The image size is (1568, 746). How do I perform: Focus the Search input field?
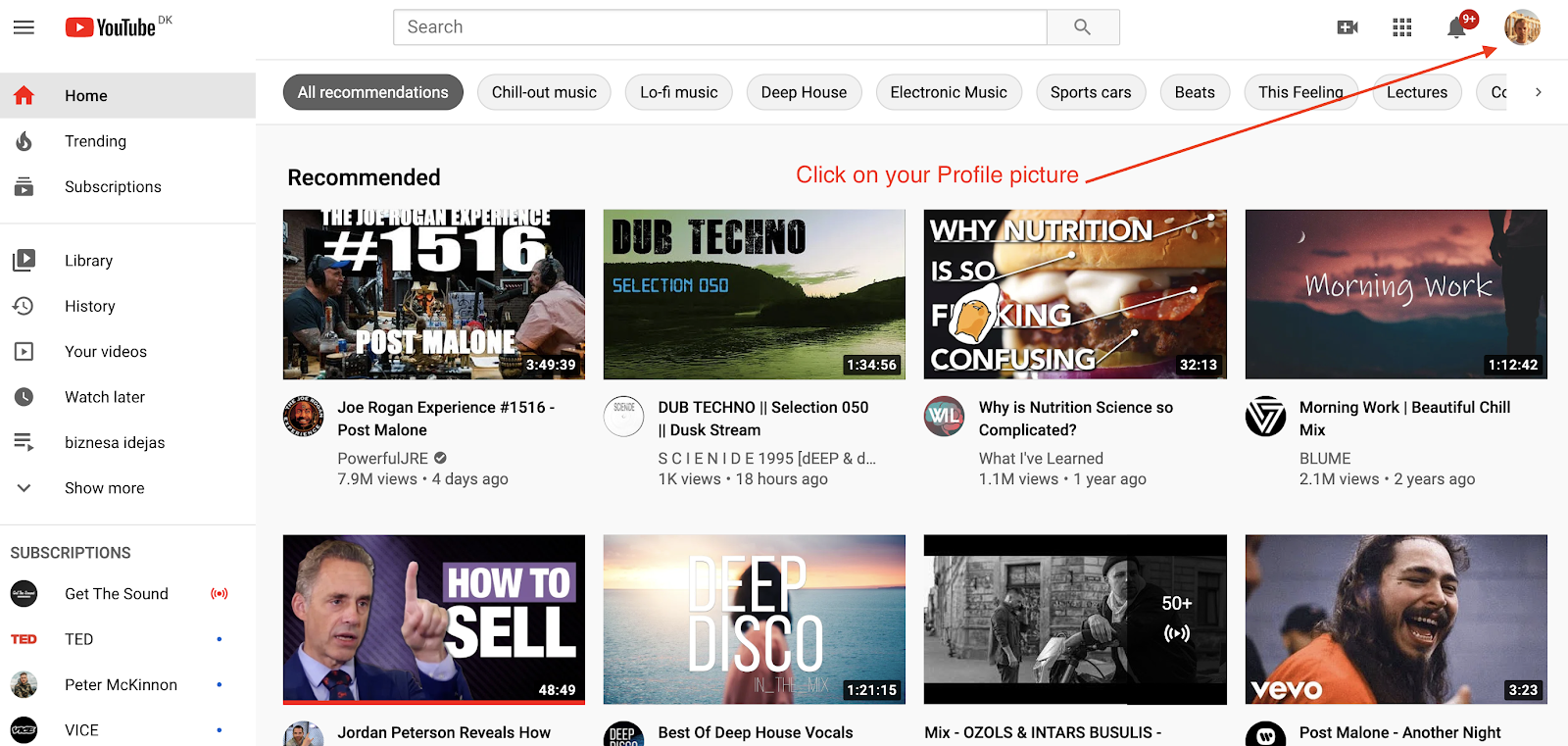click(x=720, y=27)
